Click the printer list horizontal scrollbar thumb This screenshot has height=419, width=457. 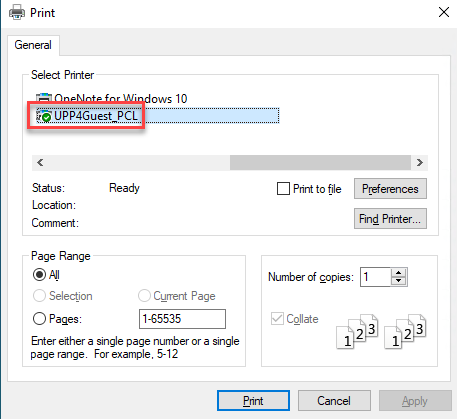coord(320,163)
